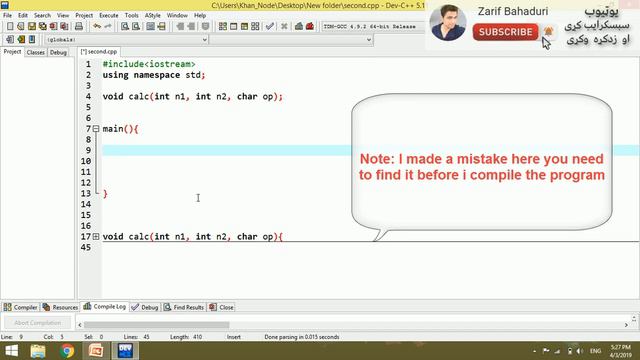The width and height of the screenshot is (640, 360).
Task: Click the Profile analysis toolbar icon
Action: [299, 27]
